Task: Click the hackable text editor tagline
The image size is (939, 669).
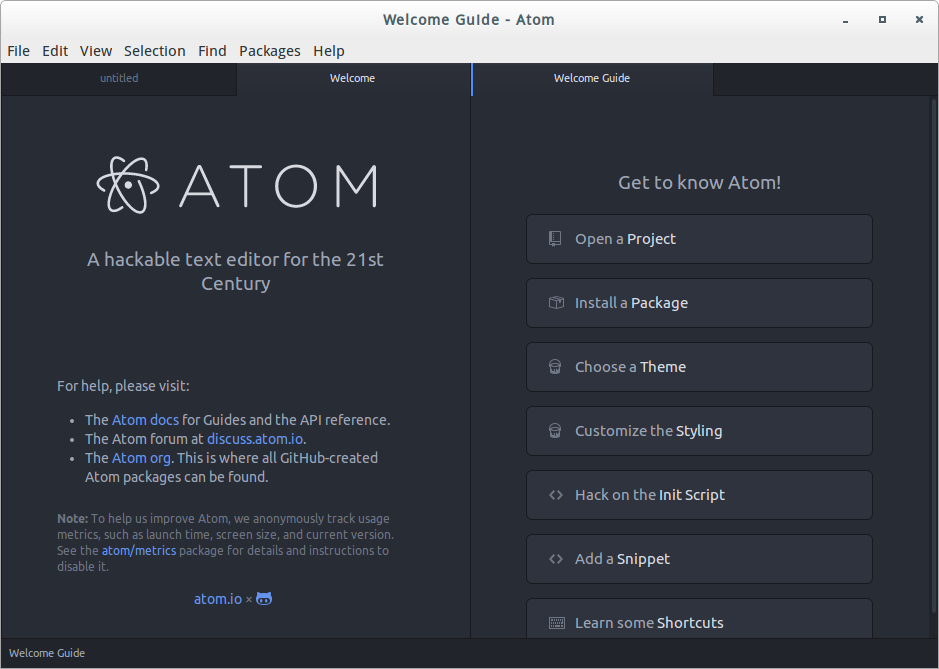Action: (235, 271)
